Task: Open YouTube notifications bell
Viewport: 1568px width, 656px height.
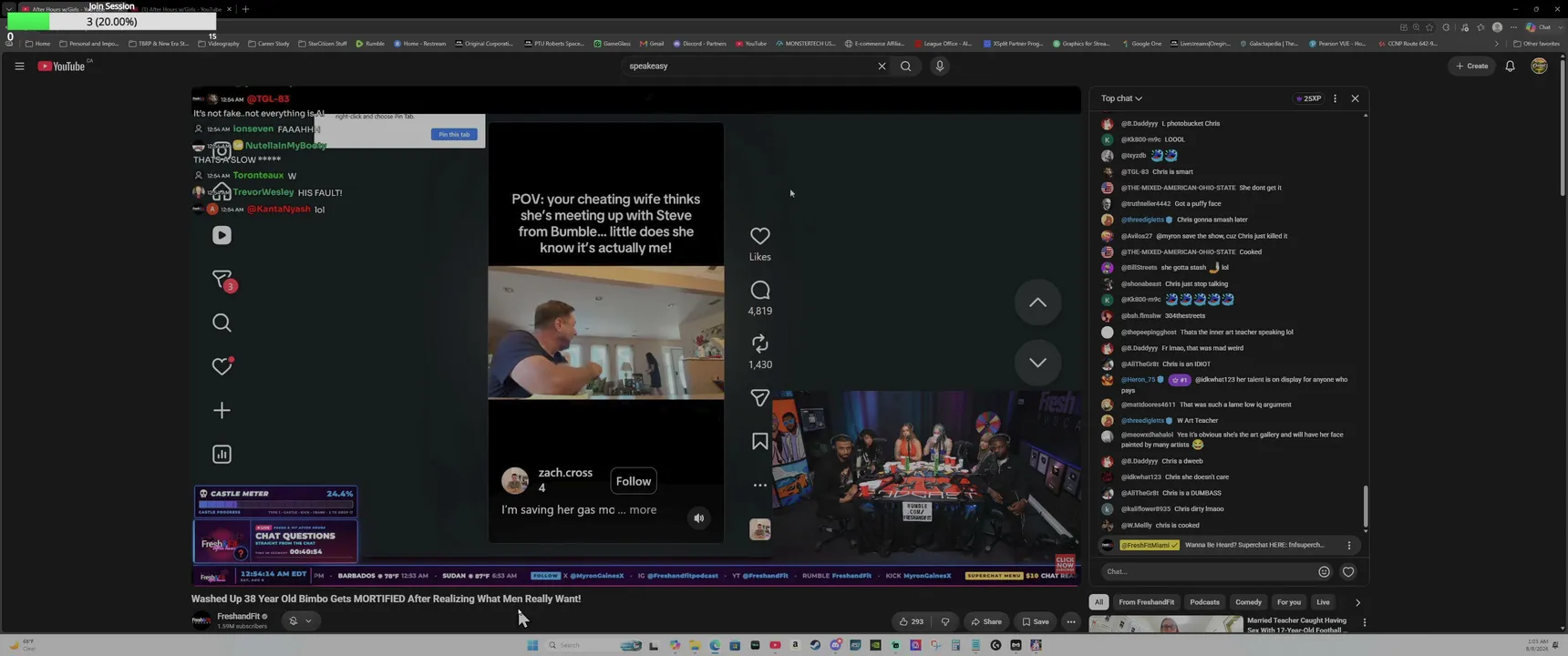Action: [x=1510, y=66]
